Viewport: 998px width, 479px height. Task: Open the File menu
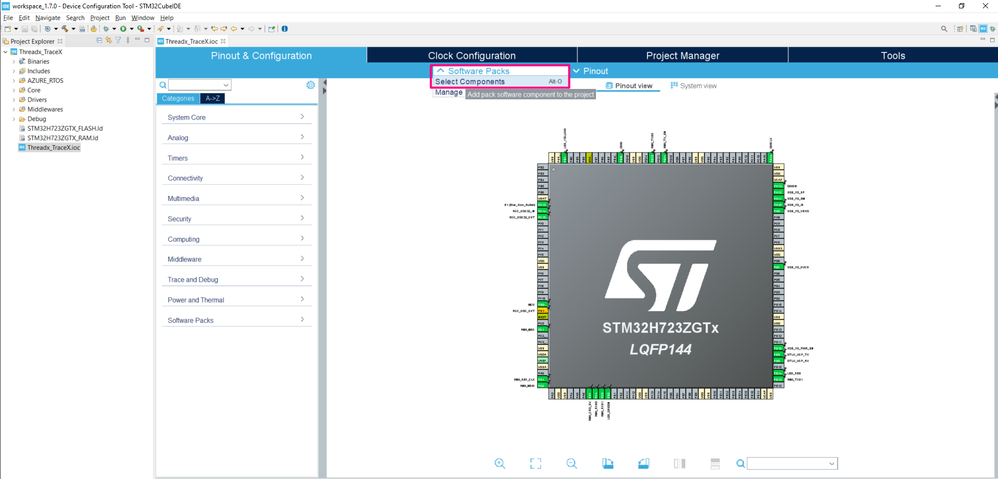click(x=8, y=18)
